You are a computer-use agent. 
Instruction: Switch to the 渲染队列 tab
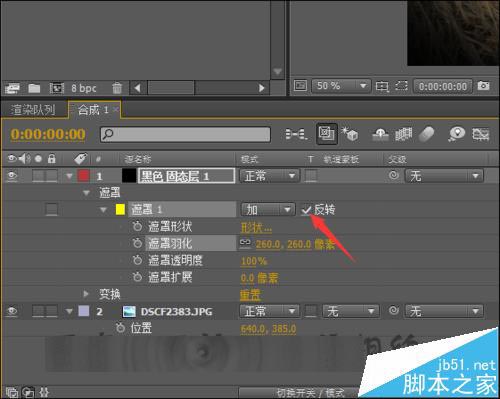[33, 110]
